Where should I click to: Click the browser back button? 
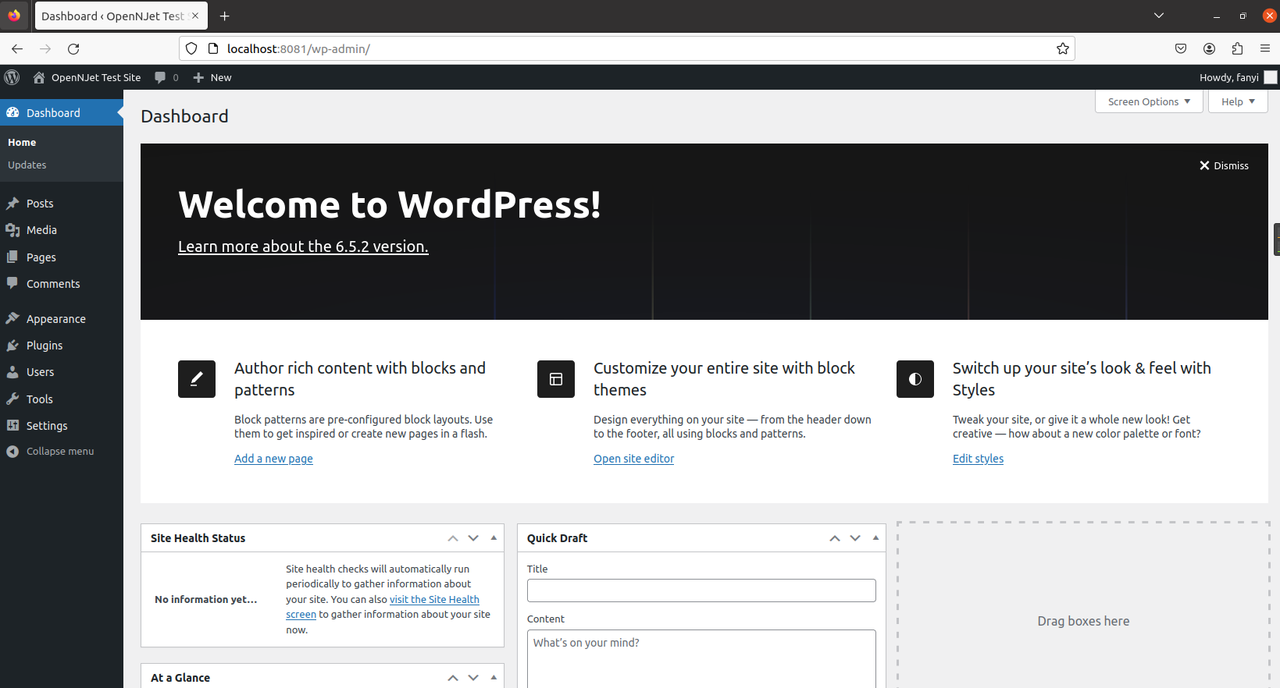coord(17,48)
